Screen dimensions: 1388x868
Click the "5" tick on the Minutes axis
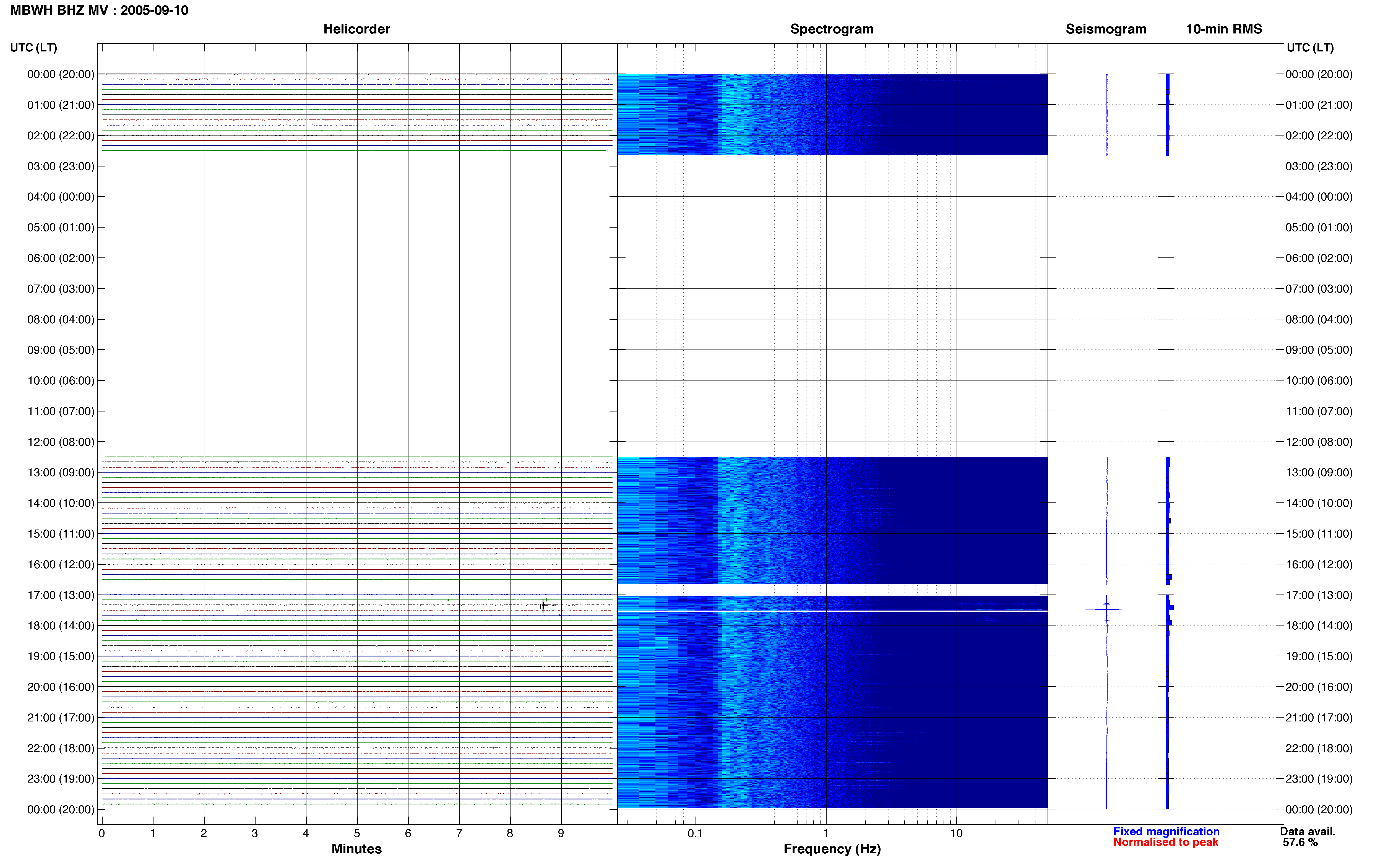coord(357,833)
